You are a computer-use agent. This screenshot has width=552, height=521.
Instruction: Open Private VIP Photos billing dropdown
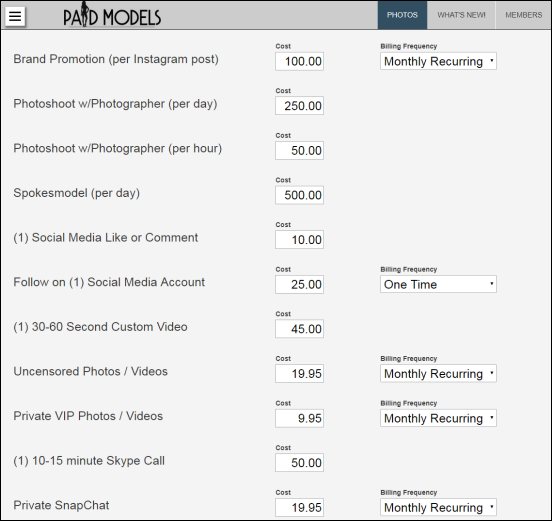coord(438,418)
